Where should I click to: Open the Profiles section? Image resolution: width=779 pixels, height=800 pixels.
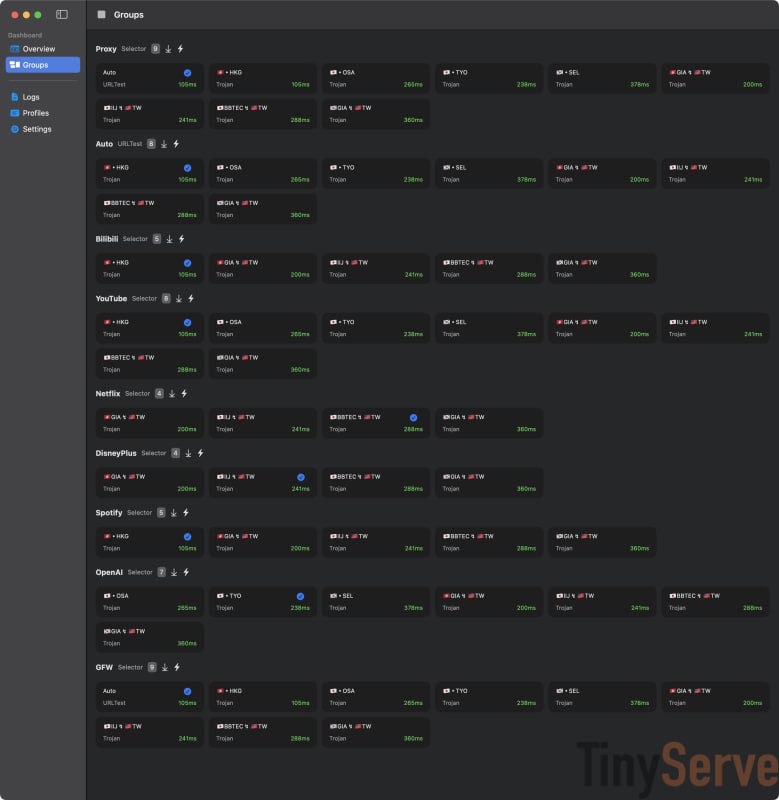coord(35,113)
